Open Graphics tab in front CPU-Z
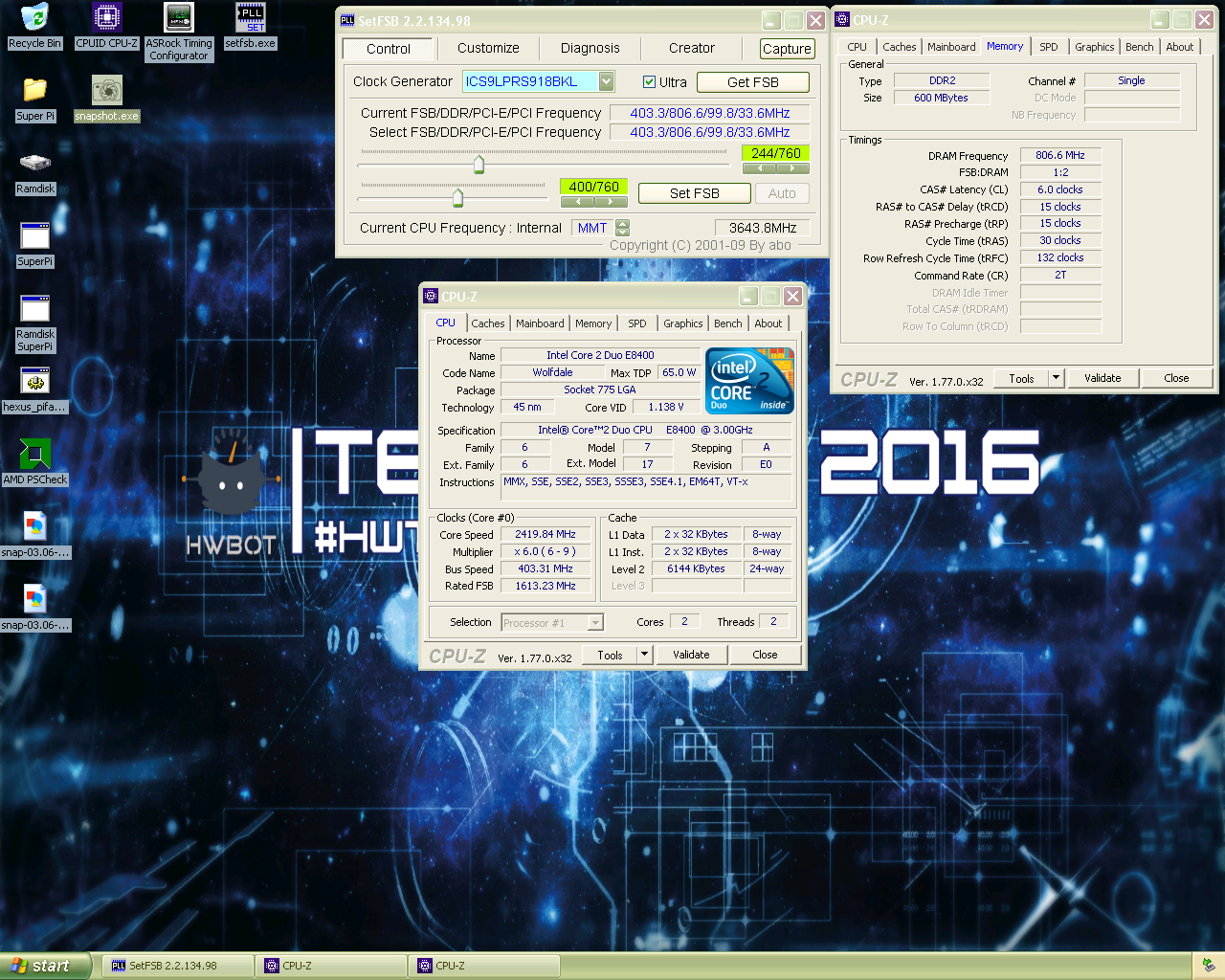 [683, 323]
